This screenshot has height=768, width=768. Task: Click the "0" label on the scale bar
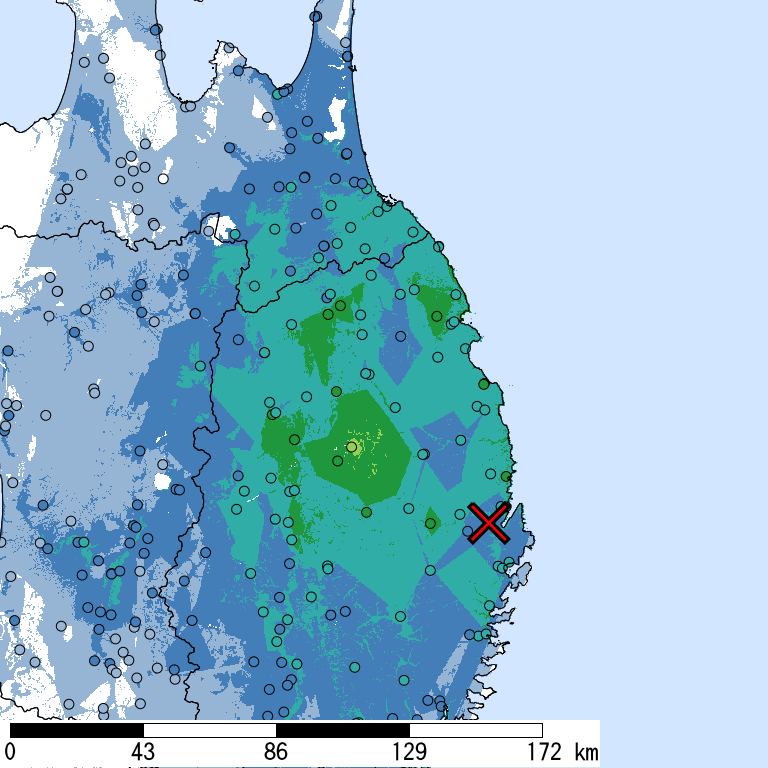(10, 752)
